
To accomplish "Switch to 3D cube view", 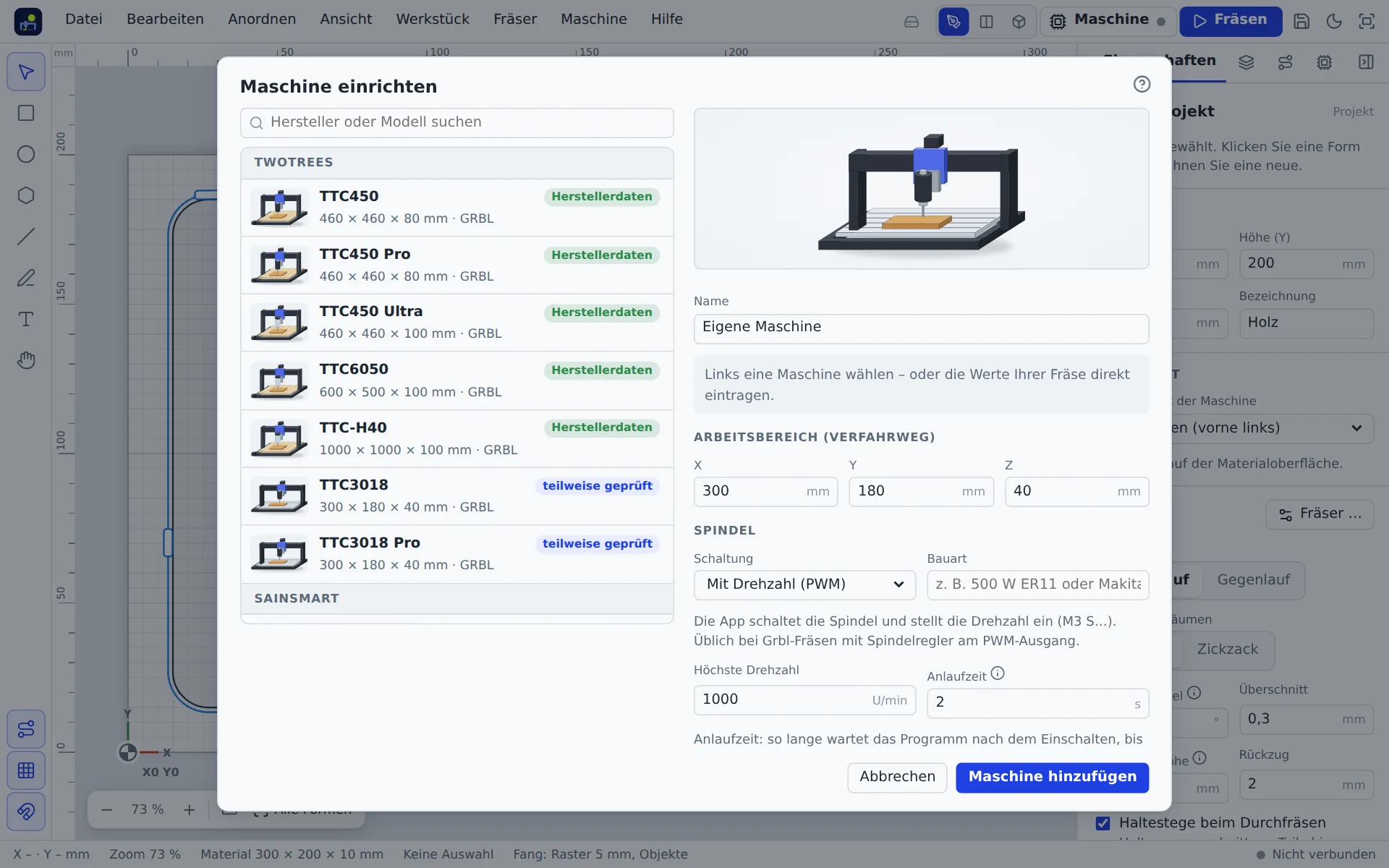I will pyautogui.click(x=1019, y=22).
